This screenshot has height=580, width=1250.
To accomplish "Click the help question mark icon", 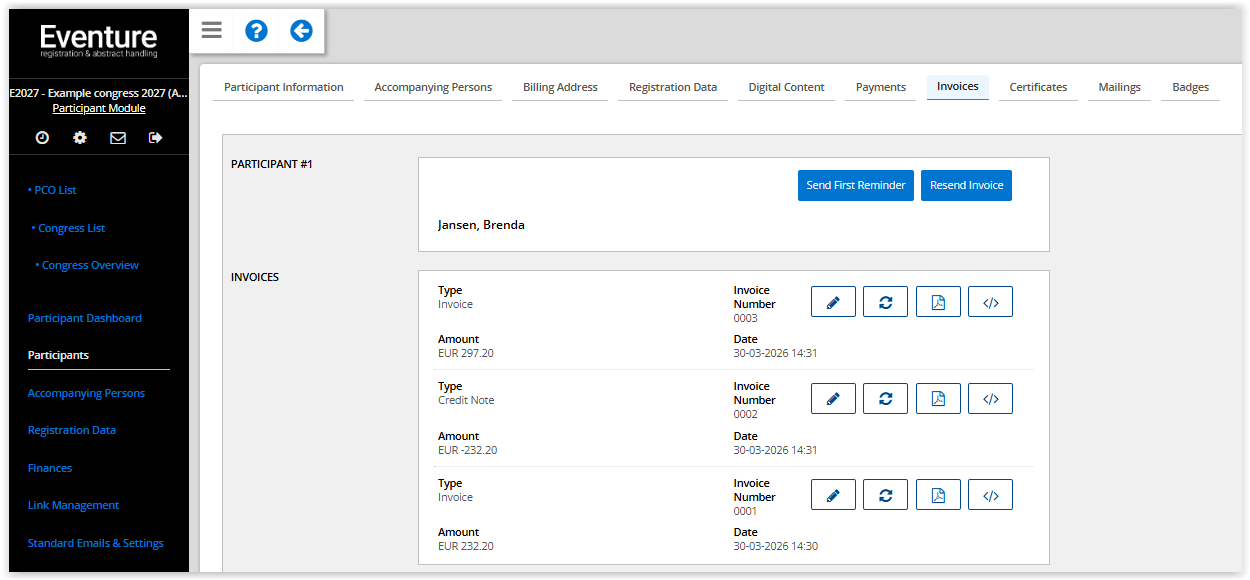I will point(256,31).
